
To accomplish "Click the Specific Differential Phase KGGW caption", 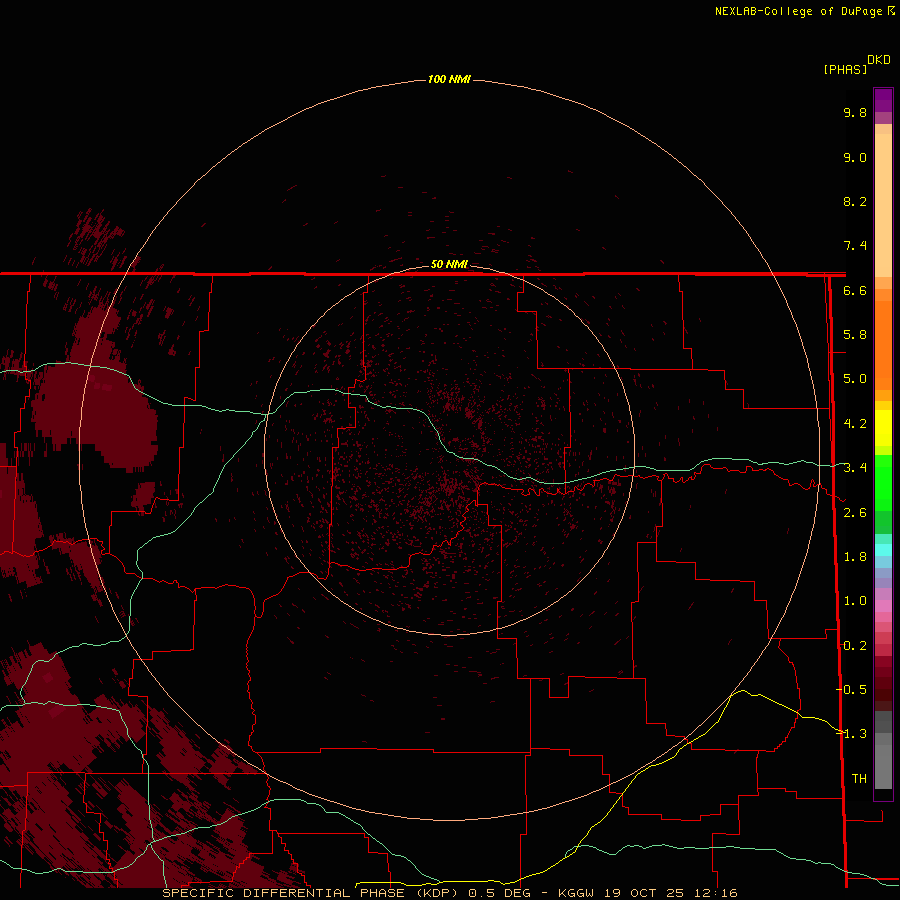I will click(449, 893).
